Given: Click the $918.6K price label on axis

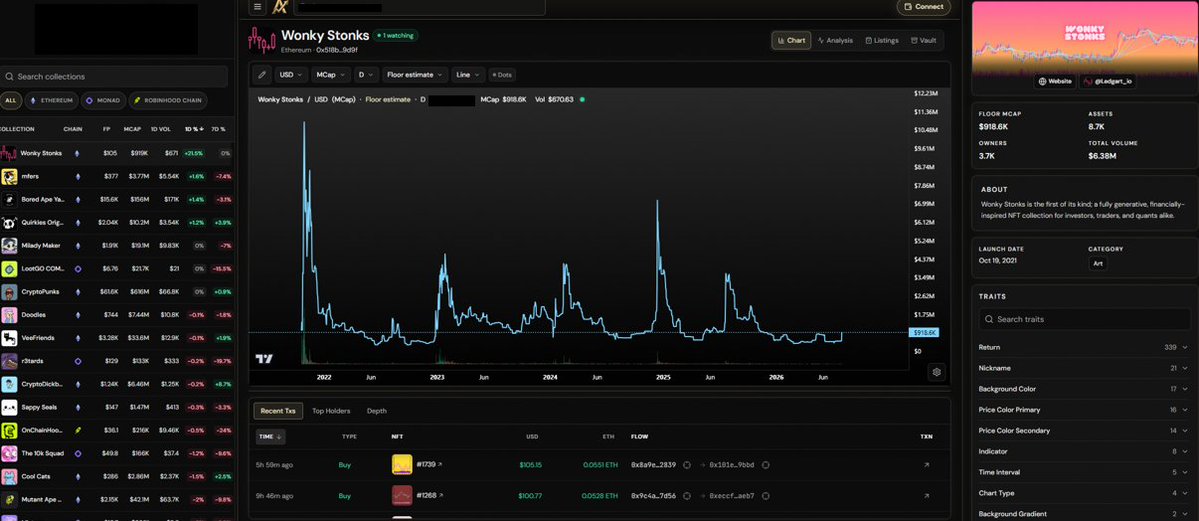Looking at the screenshot, I should click(924, 333).
